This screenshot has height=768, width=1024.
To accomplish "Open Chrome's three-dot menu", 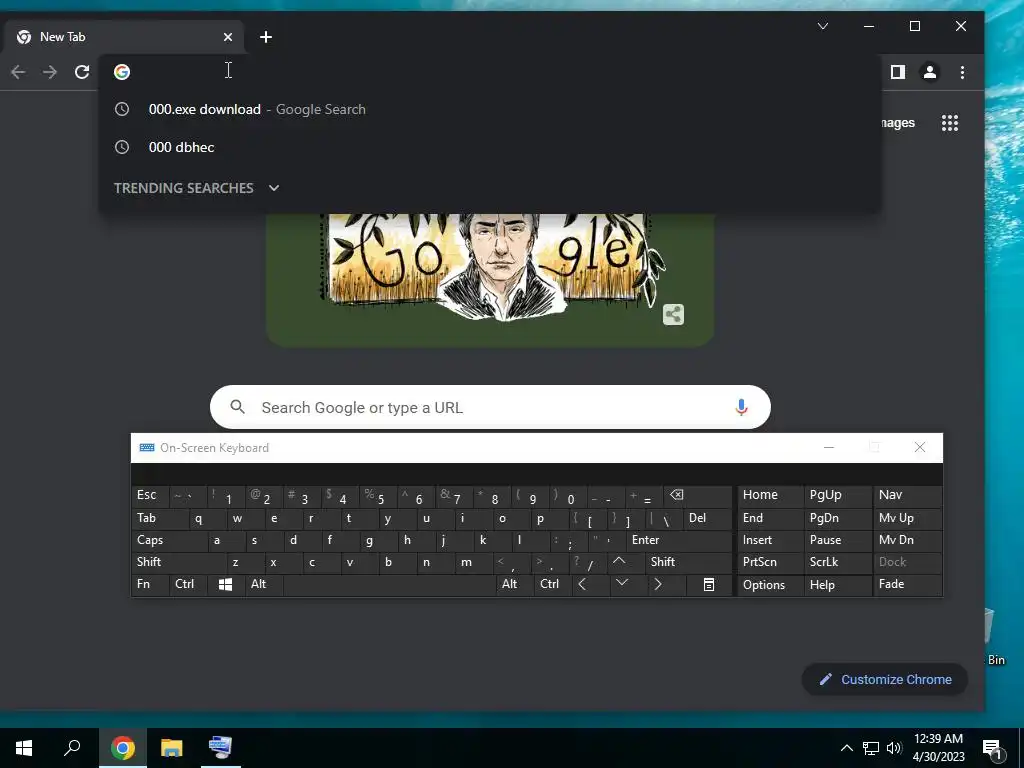I will pos(962,72).
